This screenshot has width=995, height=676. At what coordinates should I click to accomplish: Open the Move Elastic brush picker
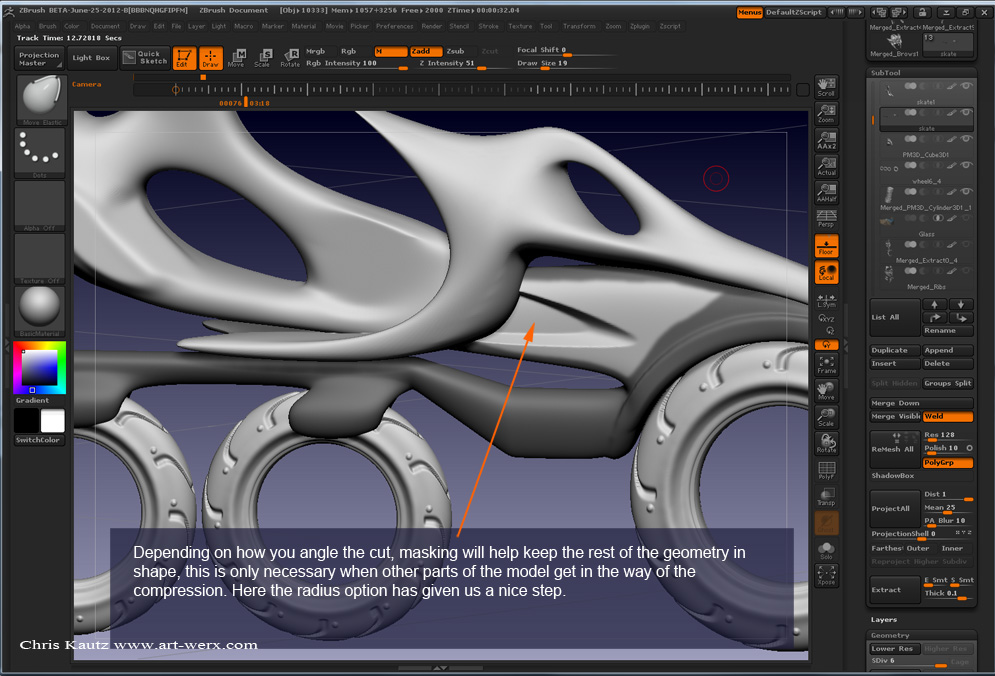[x=41, y=100]
